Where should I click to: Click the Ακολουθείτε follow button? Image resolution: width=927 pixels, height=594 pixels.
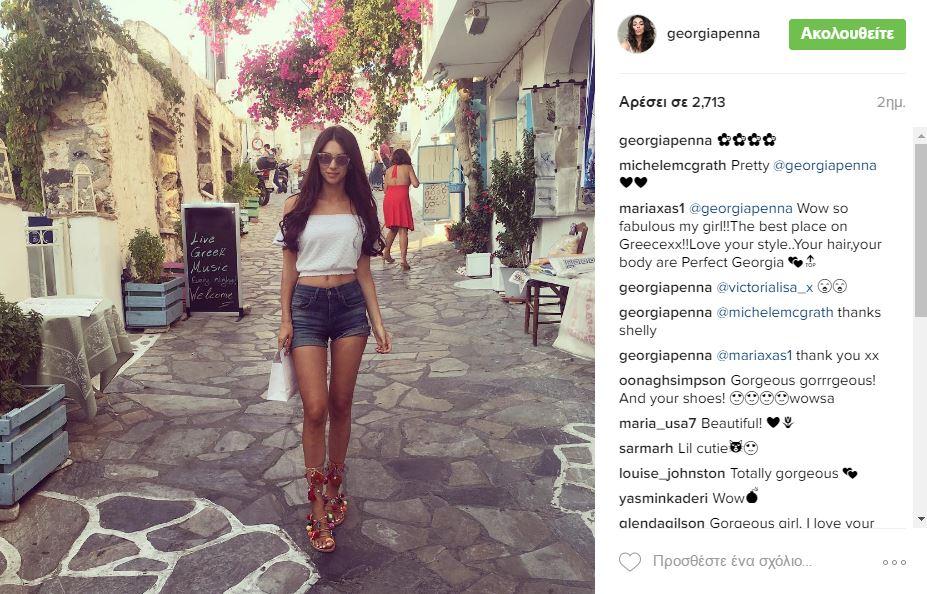(x=847, y=34)
